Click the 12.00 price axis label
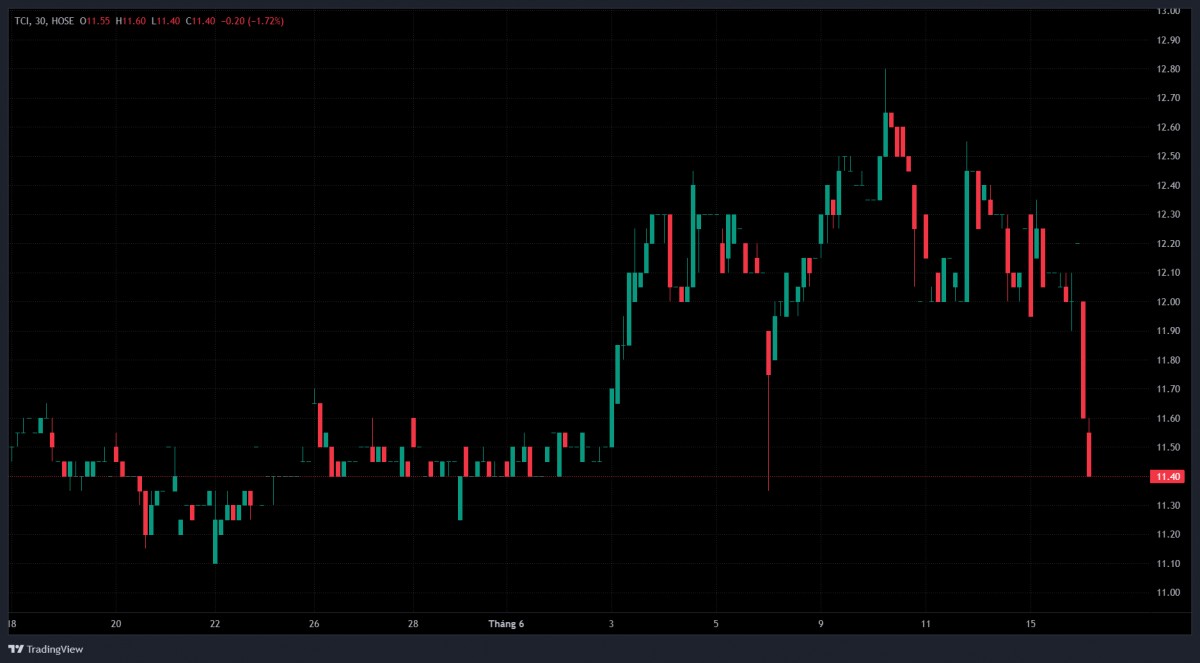The image size is (1200, 663). coord(1168,302)
